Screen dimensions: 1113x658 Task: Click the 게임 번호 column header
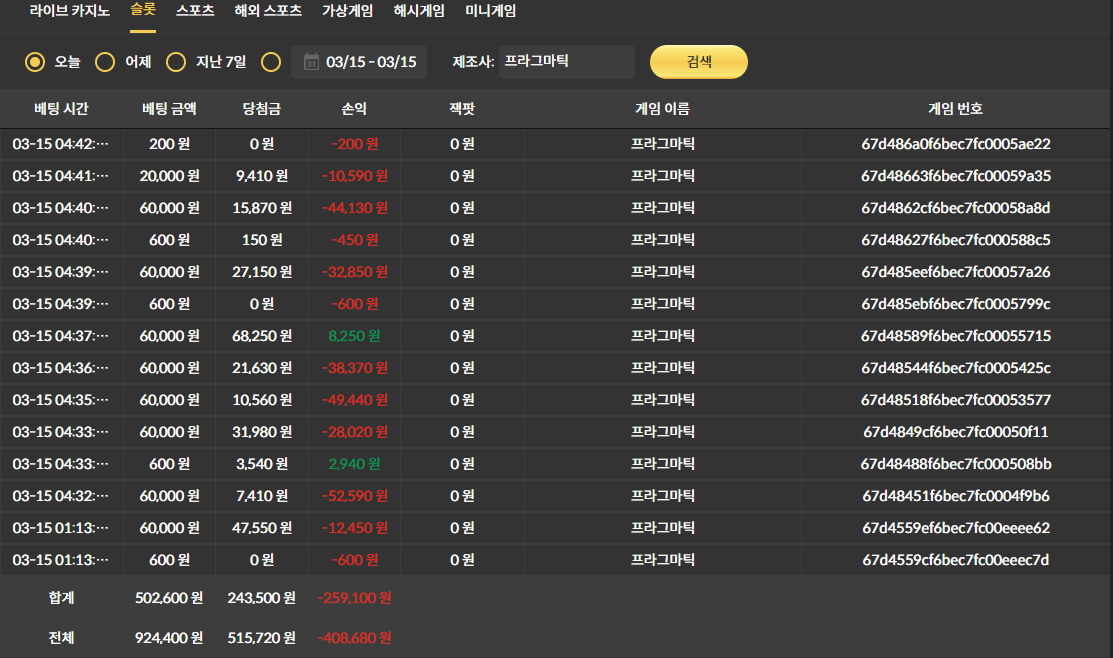tap(955, 109)
